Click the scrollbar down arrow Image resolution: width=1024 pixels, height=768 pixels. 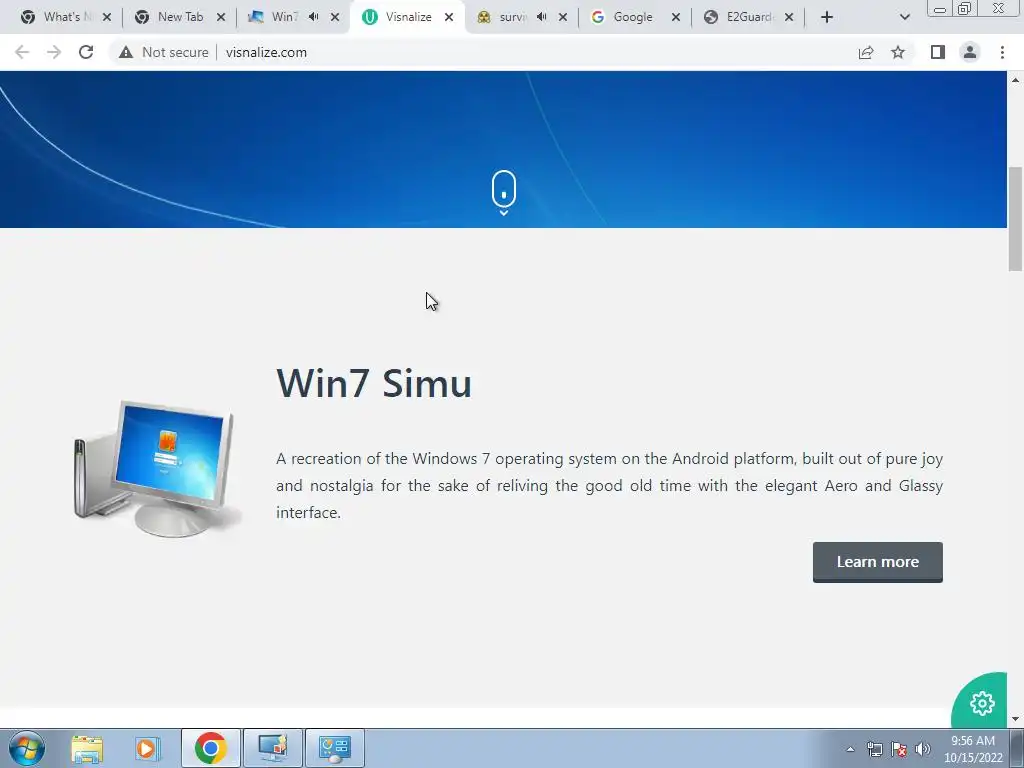pos(1015,719)
